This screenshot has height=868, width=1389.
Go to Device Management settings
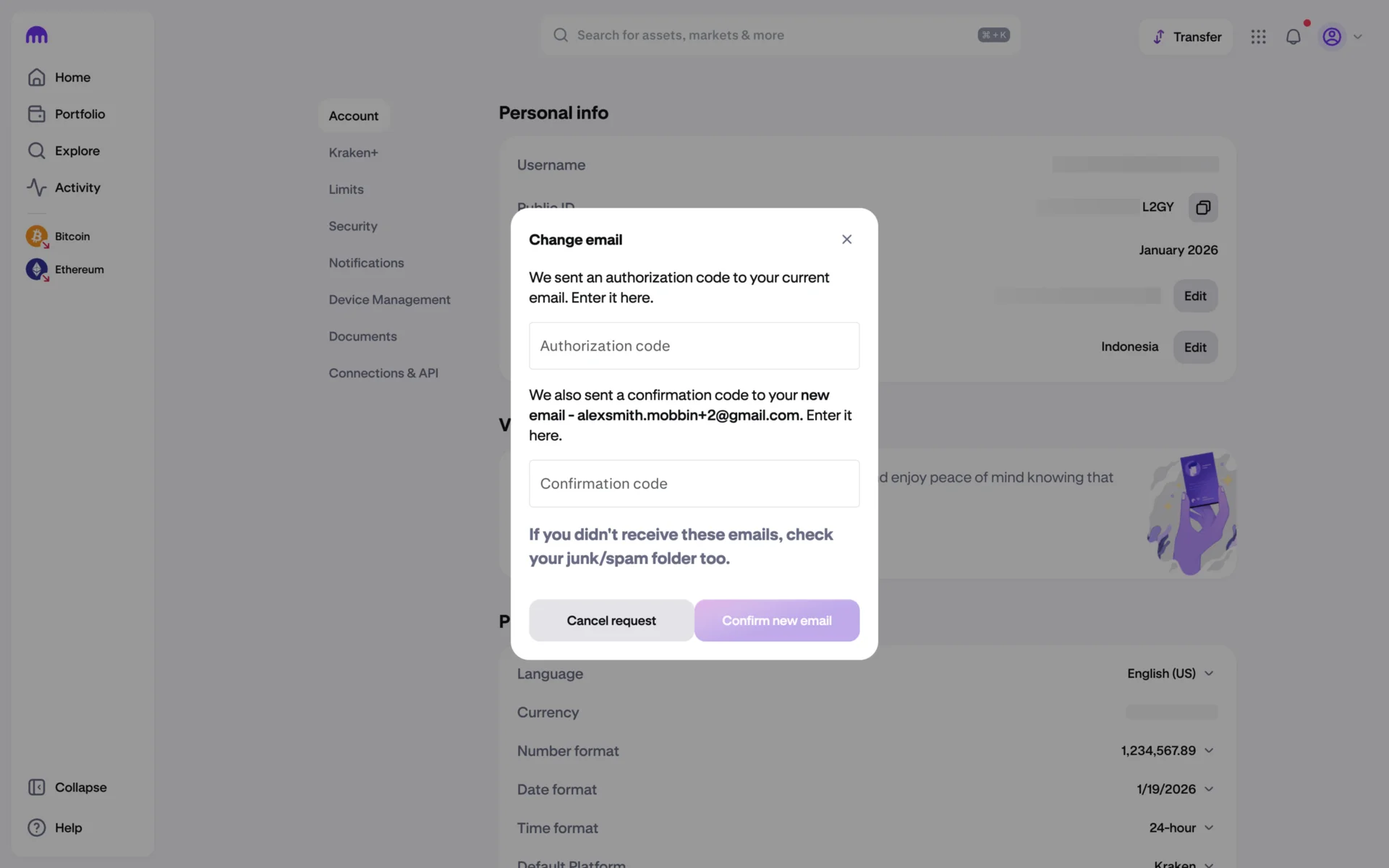click(x=389, y=299)
